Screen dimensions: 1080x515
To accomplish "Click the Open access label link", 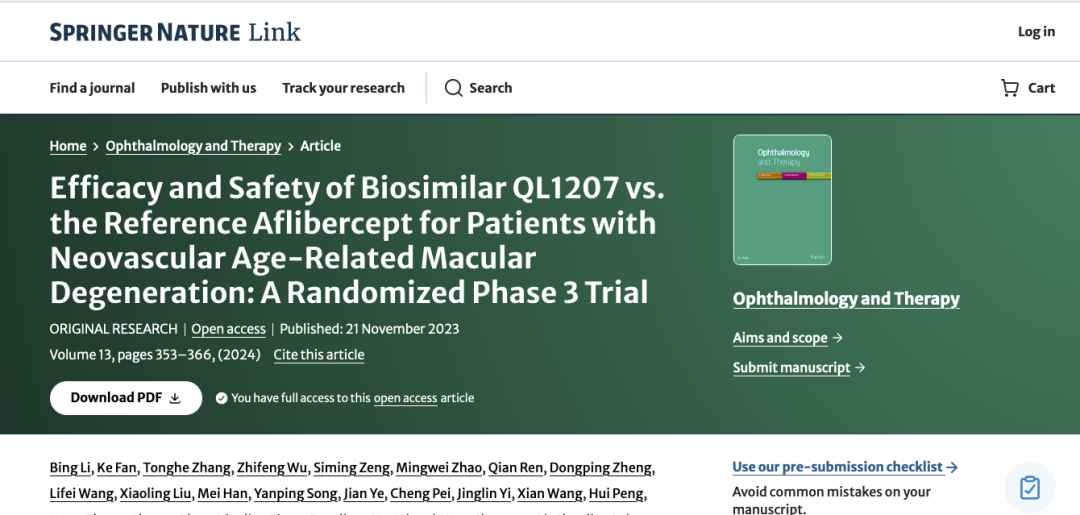I will [229, 329].
